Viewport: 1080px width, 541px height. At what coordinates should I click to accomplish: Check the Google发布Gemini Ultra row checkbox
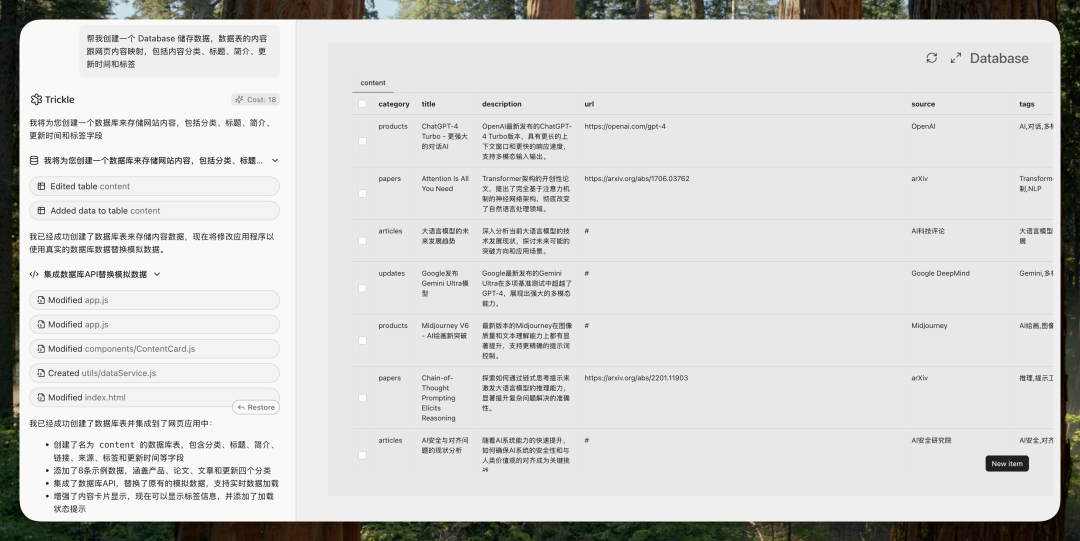(x=362, y=288)
